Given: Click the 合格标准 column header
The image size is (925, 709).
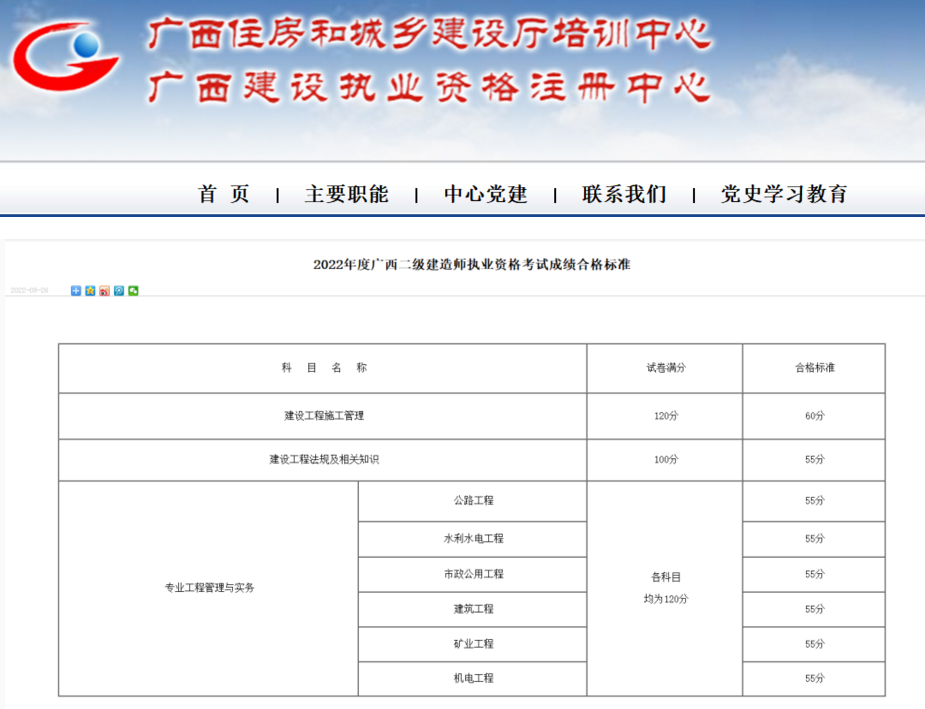Looking at the screenshot, I should (814, 368).
